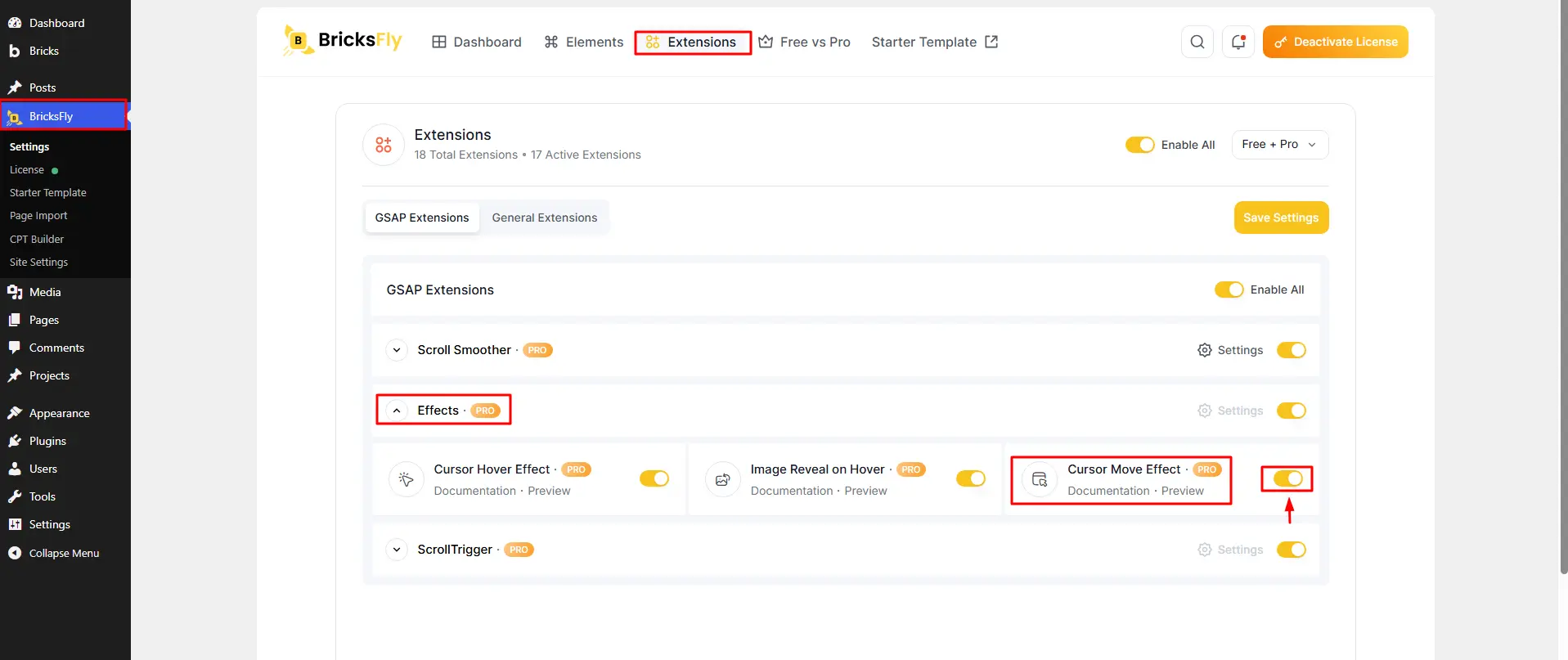
Task: Toggle the top Enable All extensions switch
Action: 1139,145
